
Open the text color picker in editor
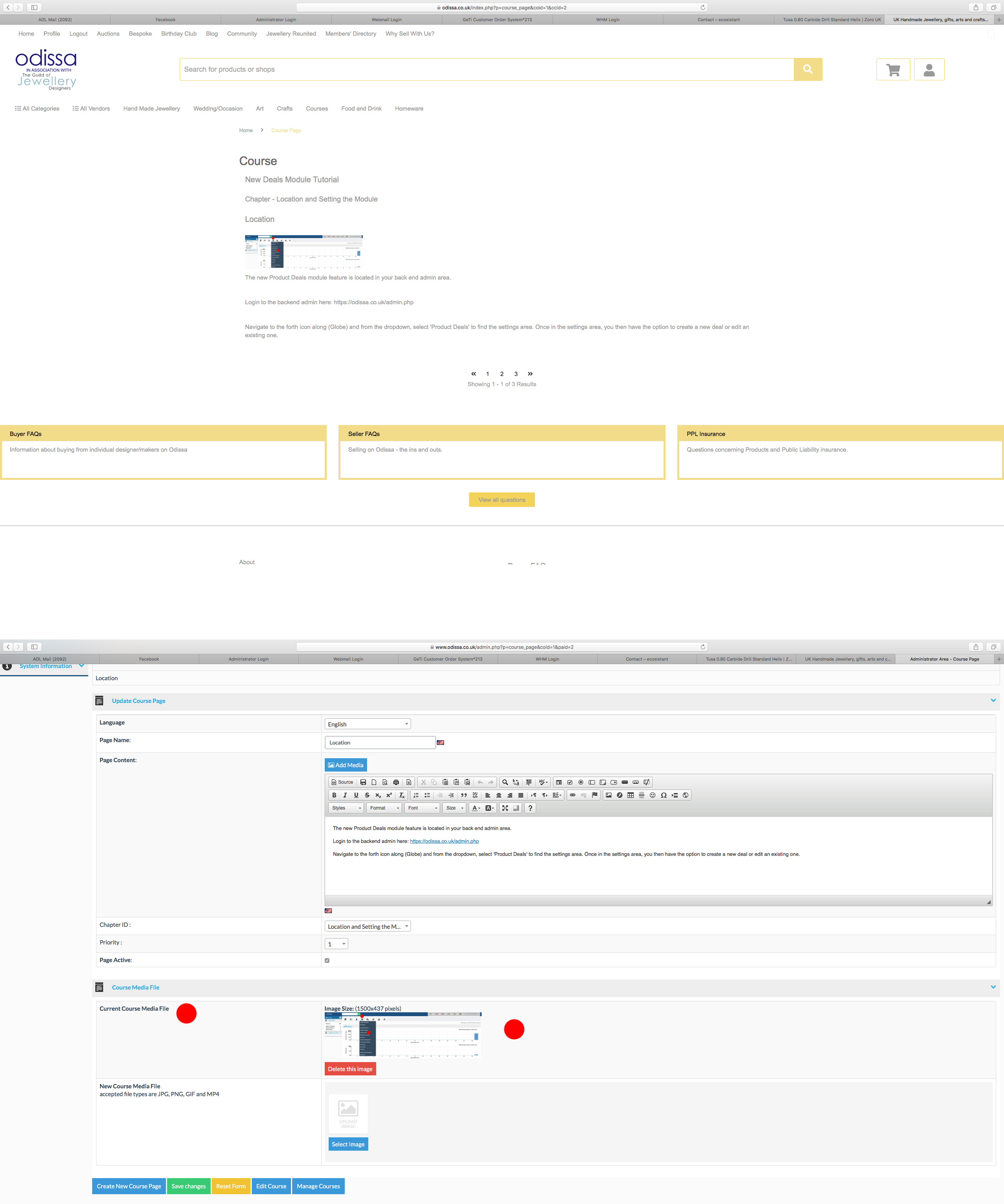point(475,808)
